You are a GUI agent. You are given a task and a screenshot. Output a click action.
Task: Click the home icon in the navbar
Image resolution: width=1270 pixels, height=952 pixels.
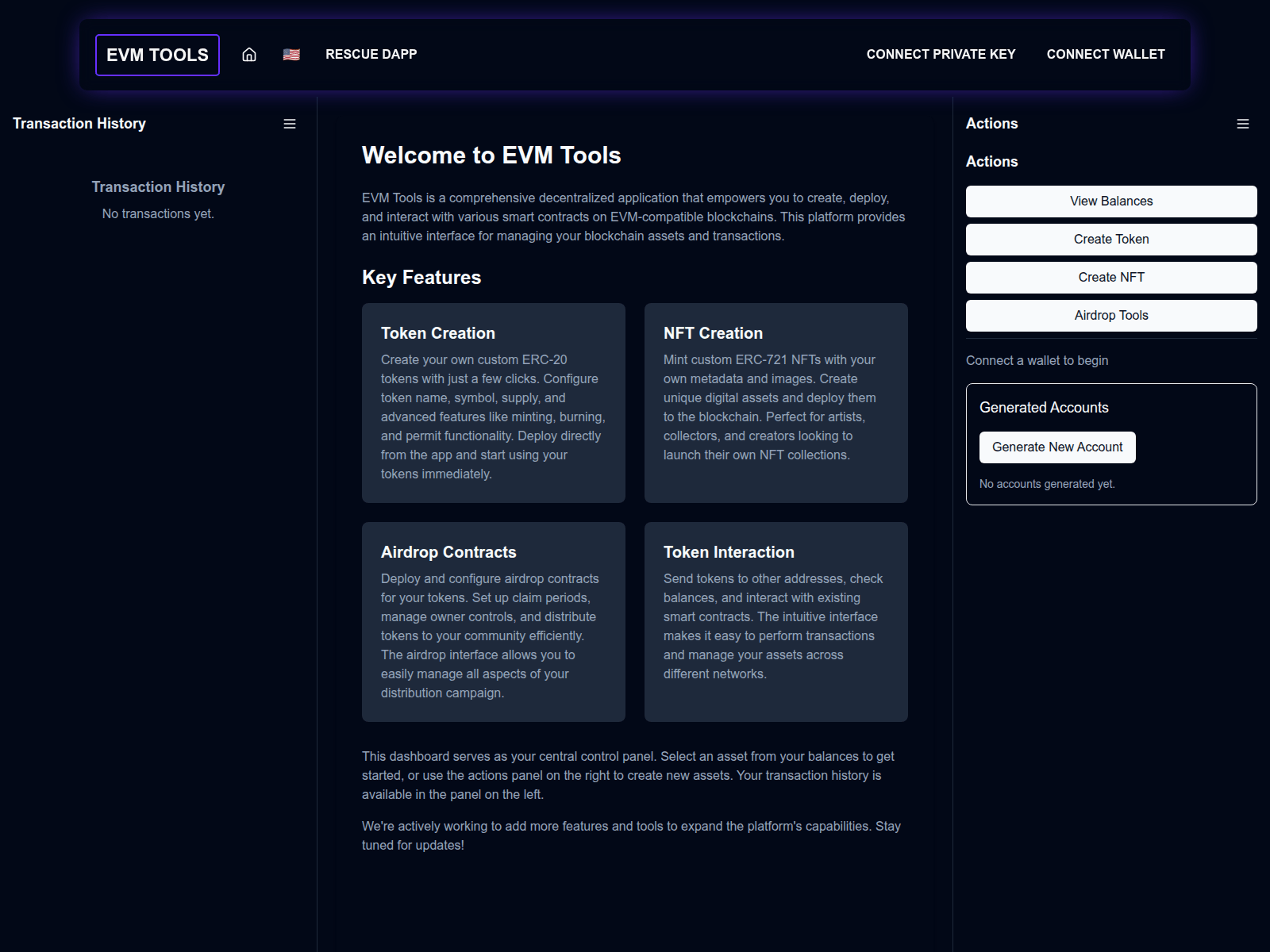(x=249, y=55)
